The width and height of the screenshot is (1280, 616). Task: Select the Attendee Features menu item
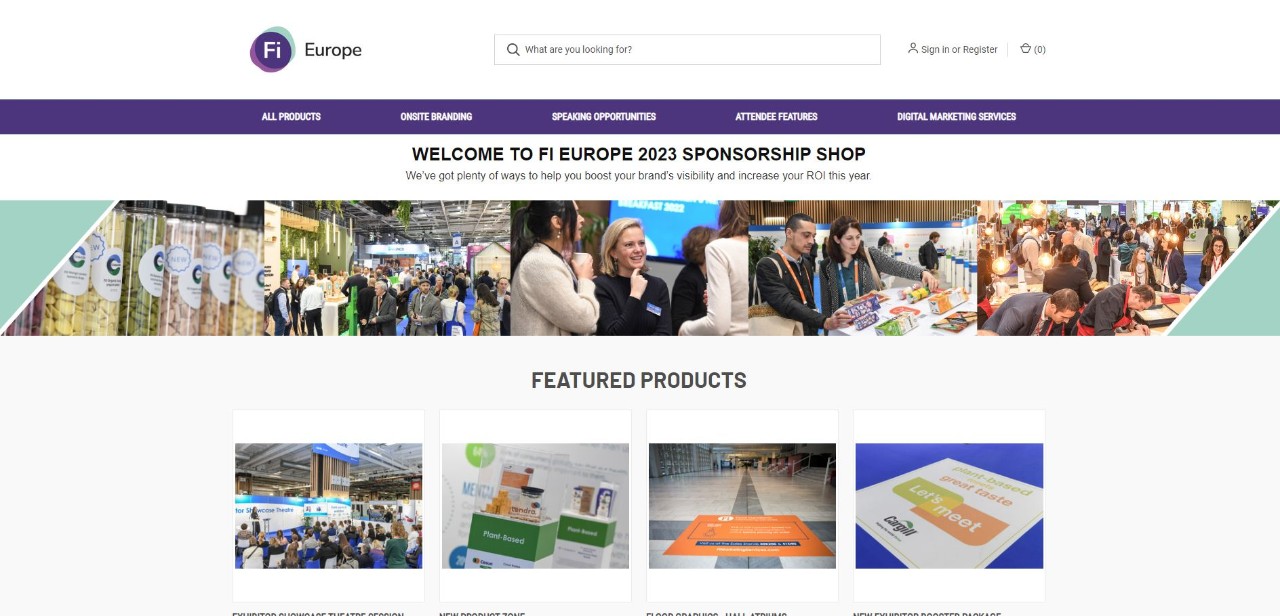pos(776,117)
